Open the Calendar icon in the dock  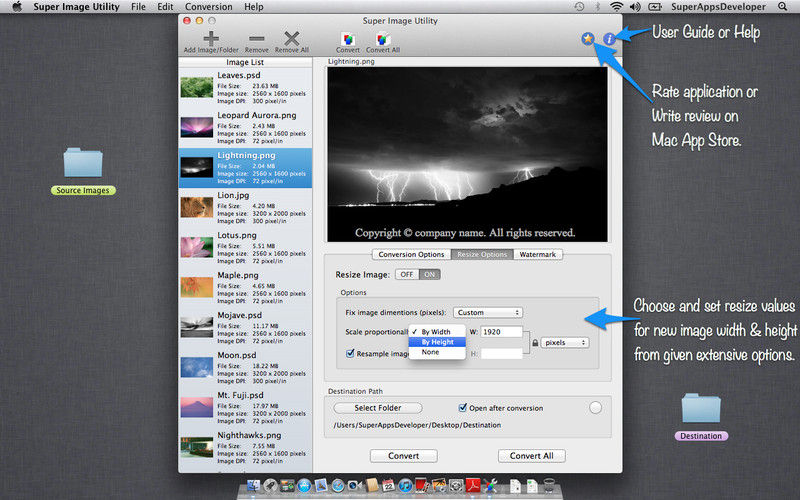click(x=388, y=485)
